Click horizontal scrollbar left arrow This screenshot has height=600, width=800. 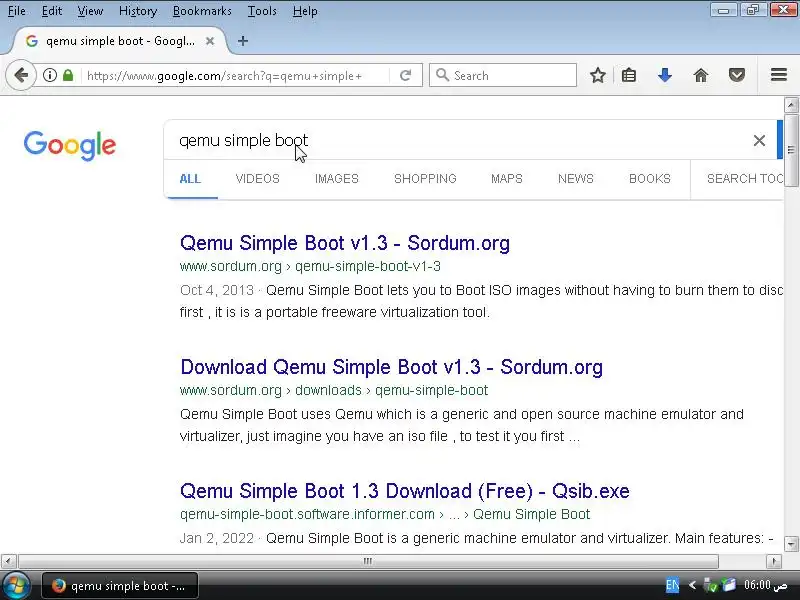point(8,561)
